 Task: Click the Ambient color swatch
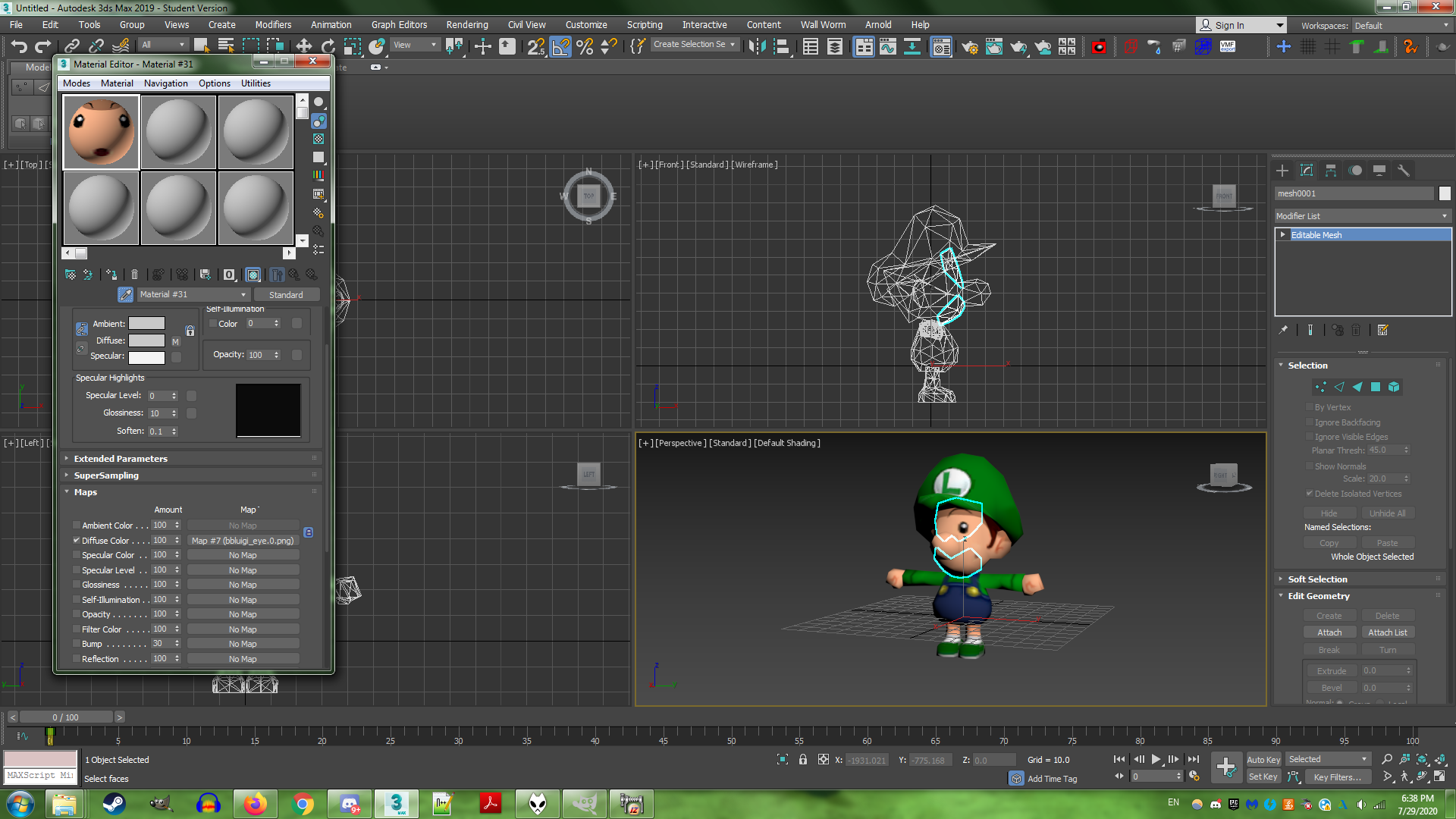coord(146,323)
